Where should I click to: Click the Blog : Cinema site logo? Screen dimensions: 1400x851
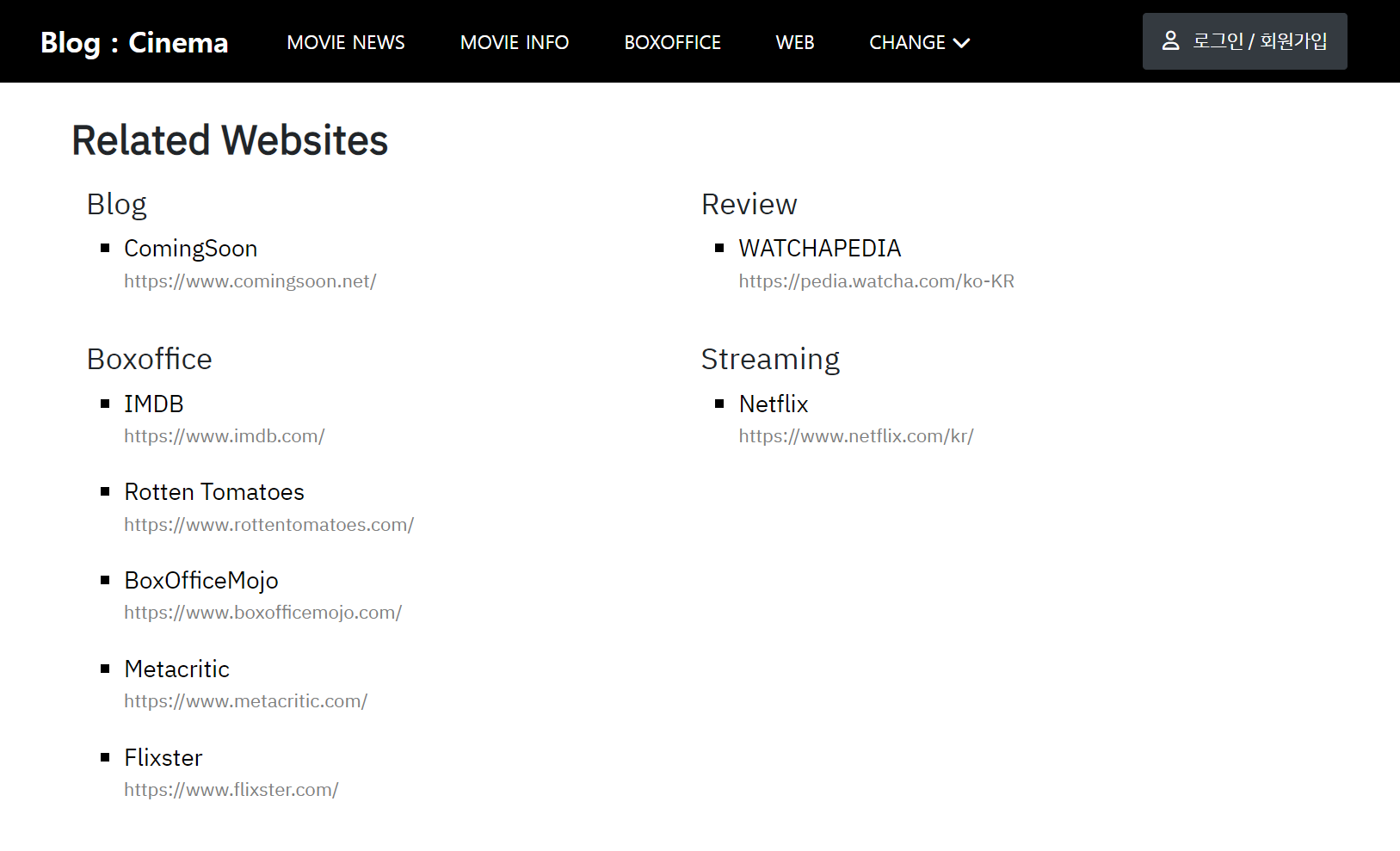pyautogui.click(x=134, y=41)
